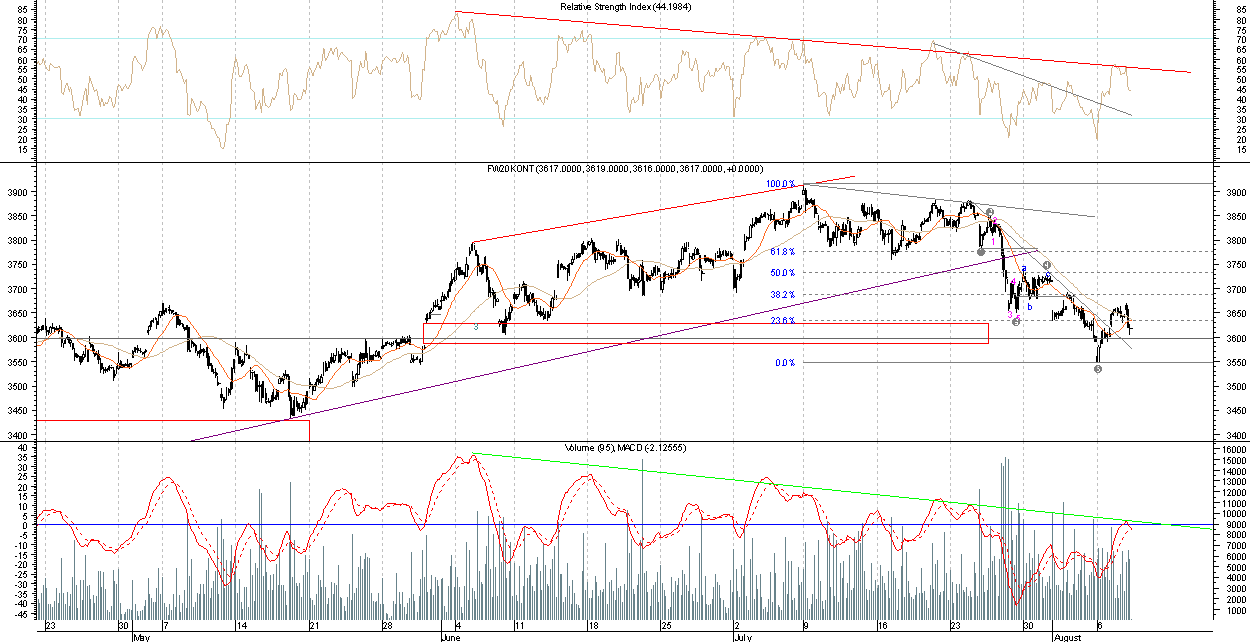
Task: Click the May month label on time axis
Action: point(140,636)
